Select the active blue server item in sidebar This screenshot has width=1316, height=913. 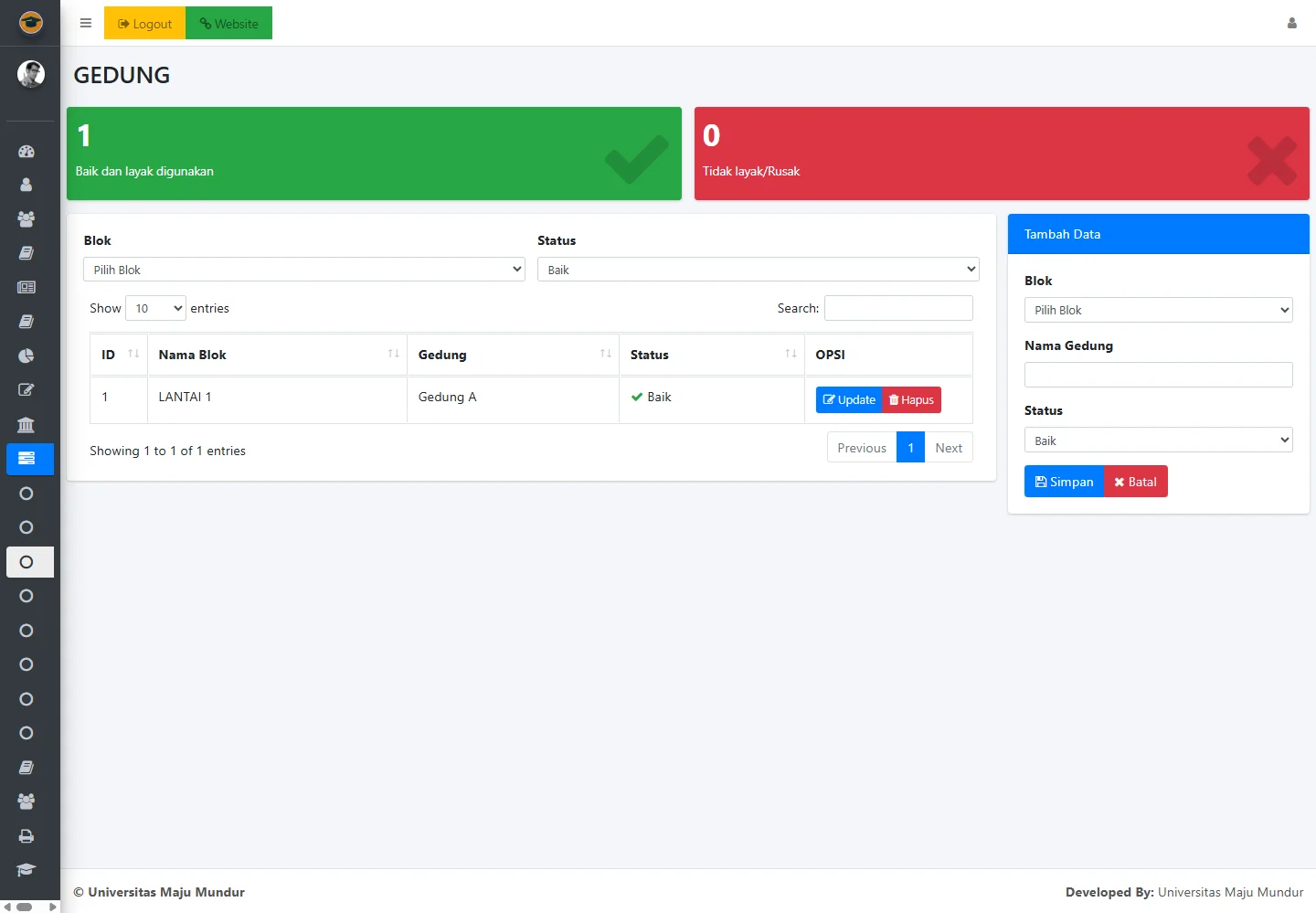click(27, 459)
